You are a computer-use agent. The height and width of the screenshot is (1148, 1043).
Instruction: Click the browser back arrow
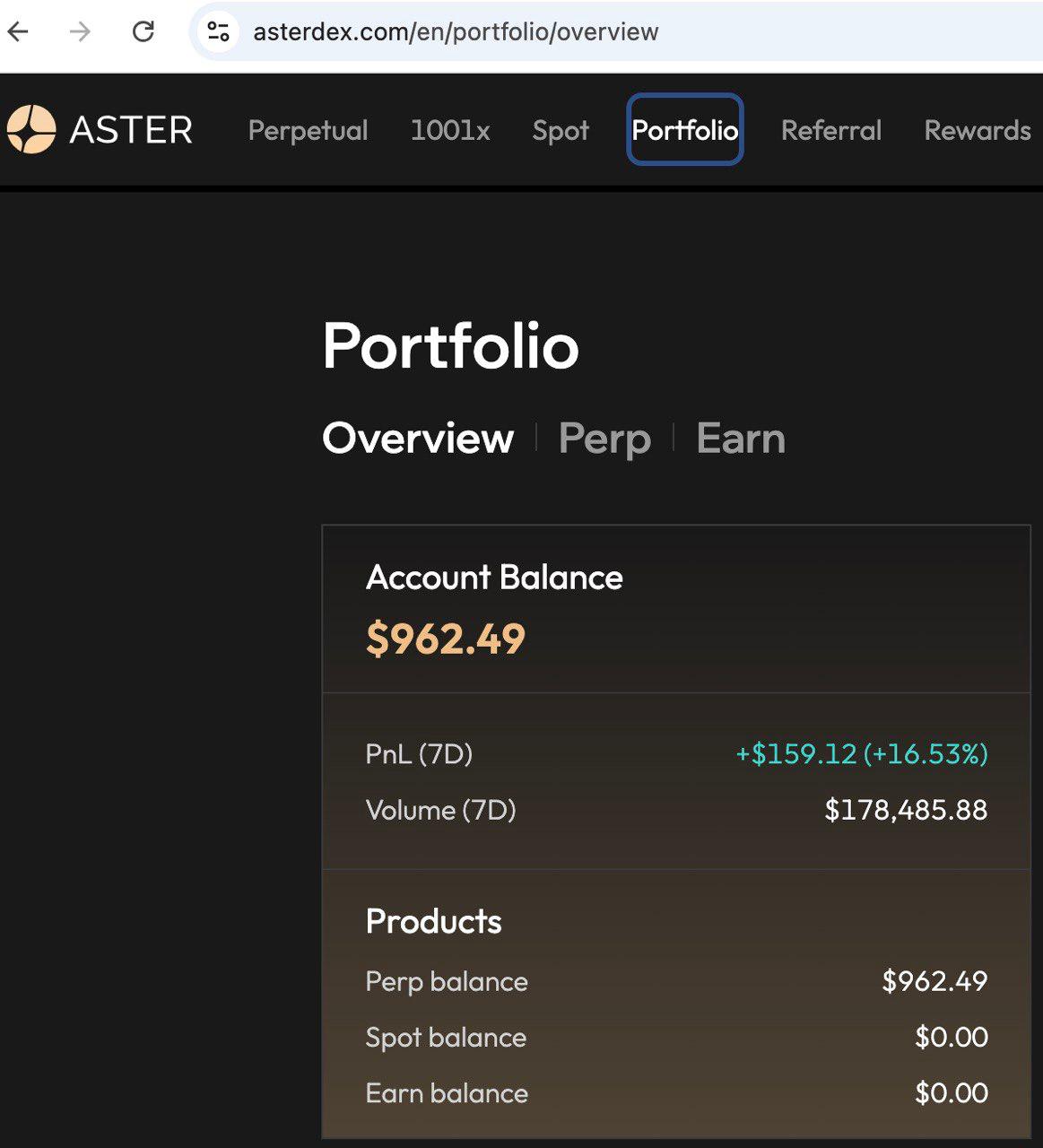coord(19,32)
